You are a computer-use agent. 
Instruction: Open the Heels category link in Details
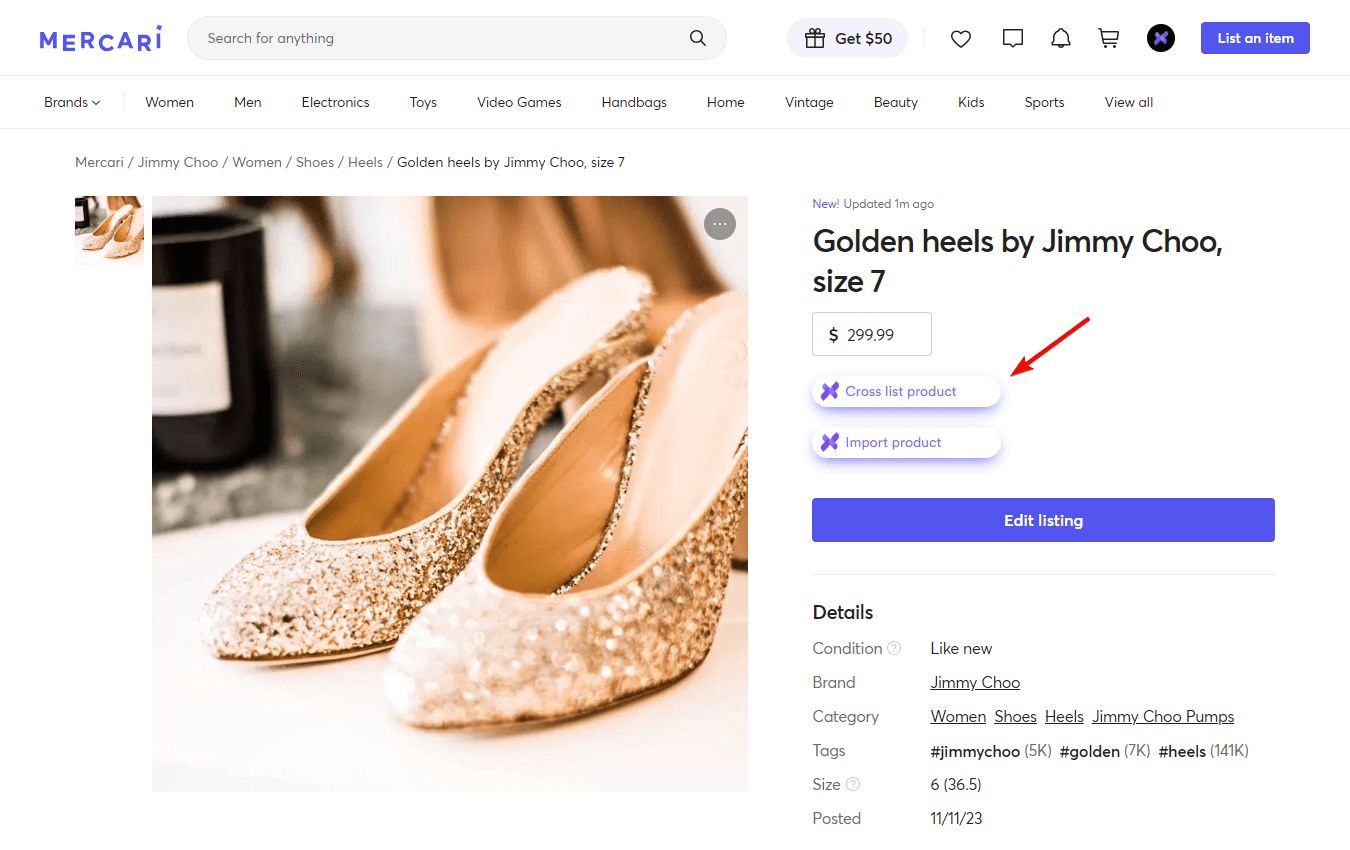[1064, 716]
